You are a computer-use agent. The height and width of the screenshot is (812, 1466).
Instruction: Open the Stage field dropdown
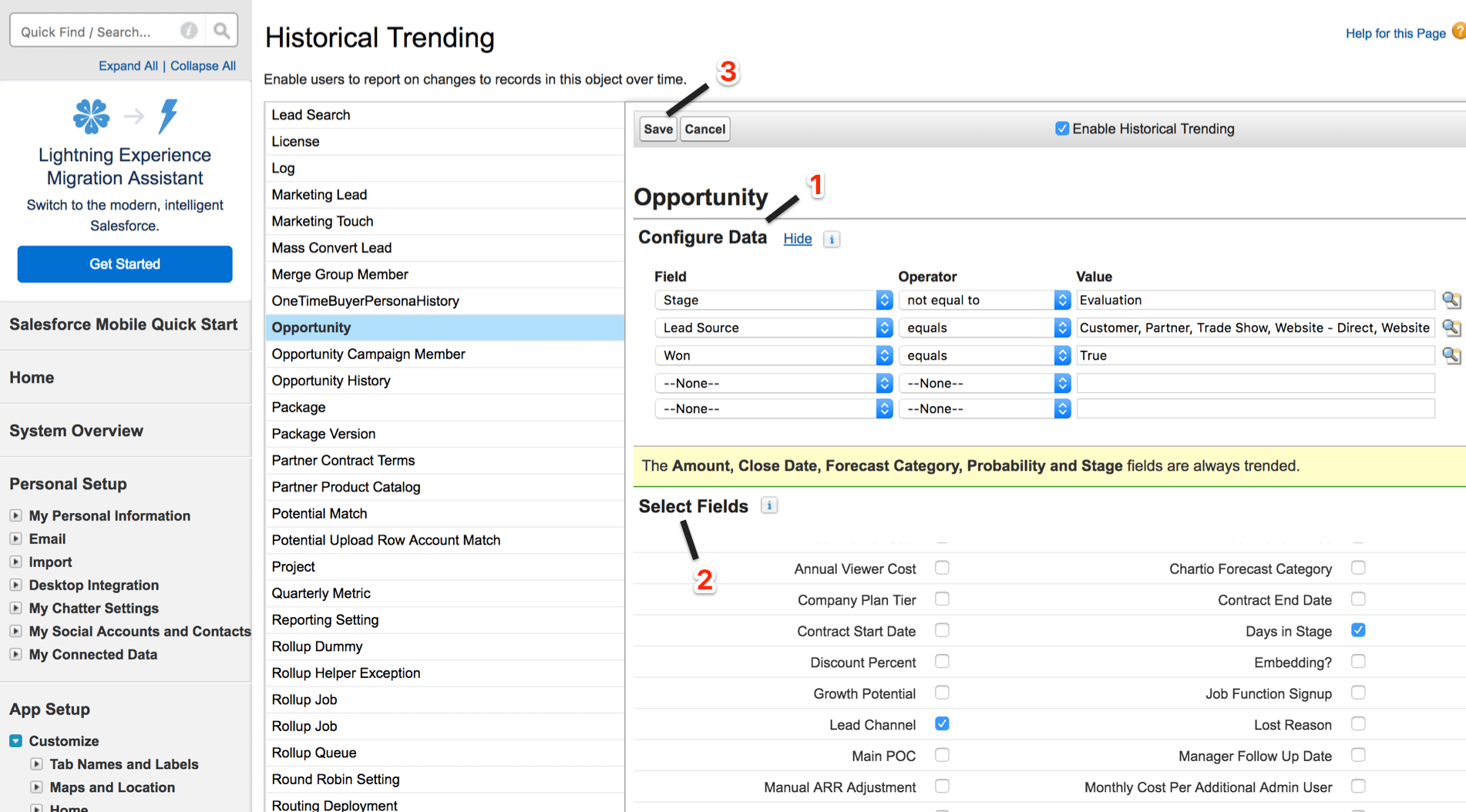[x=773, y=300]
